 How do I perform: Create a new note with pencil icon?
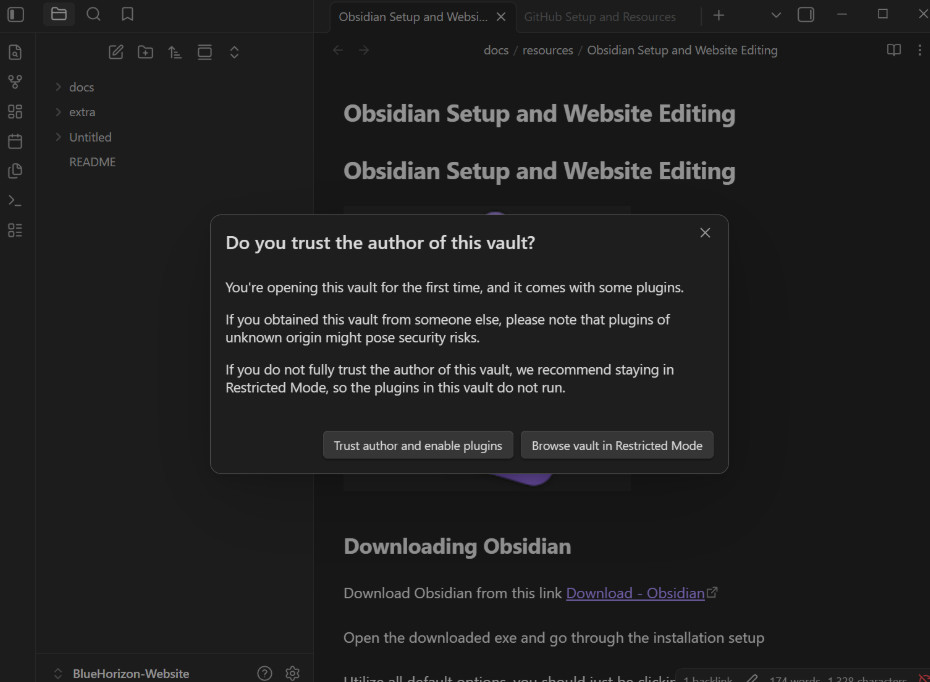(116, 52)
